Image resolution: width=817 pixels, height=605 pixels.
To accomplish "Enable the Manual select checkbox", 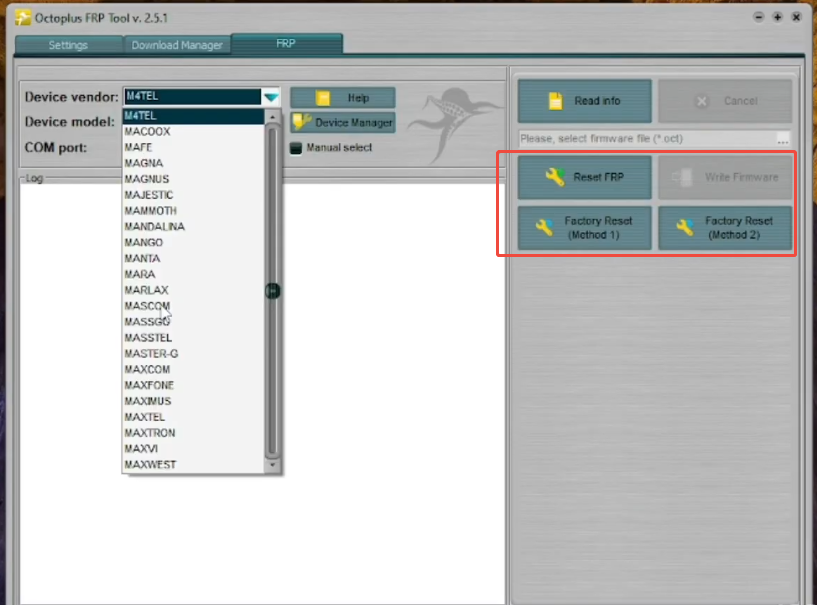I will pyautogui.click(x=296, y=148).
